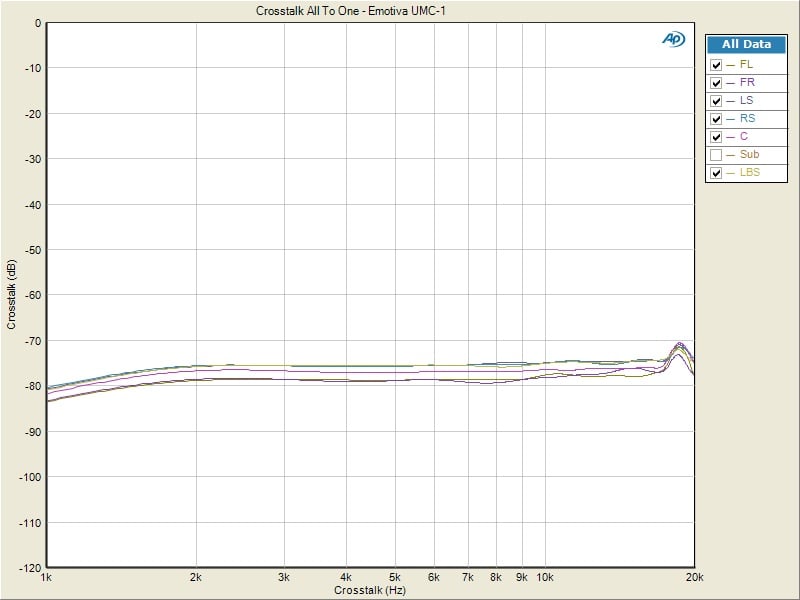Image resolution: width=800 pixels, height=600 pixels.
Task: Select the LBS legend label
Action: point(750,172)
